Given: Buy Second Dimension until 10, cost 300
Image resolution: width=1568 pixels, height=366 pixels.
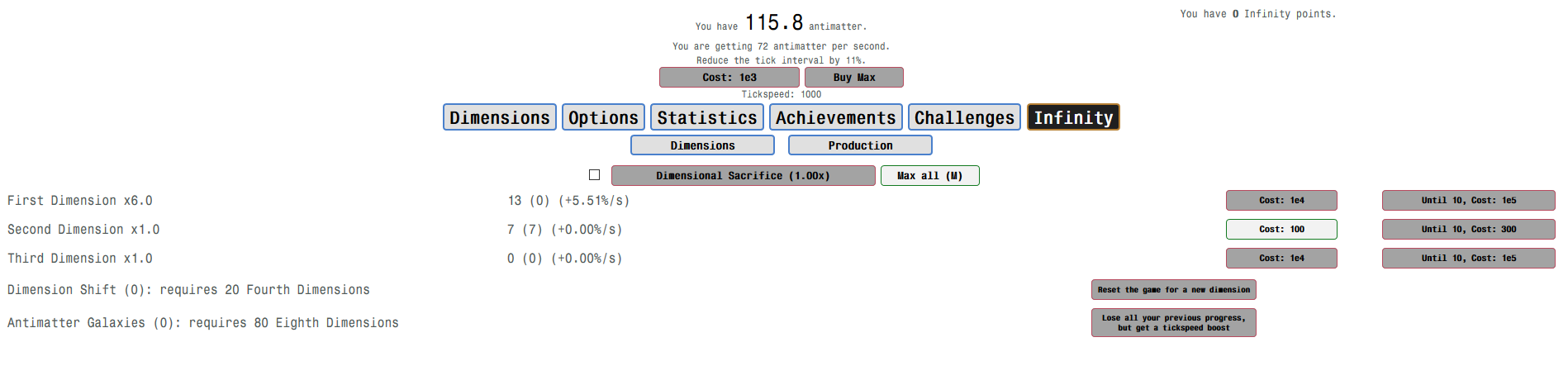Looking at the screenshot, I should (x=1468, y=230).
